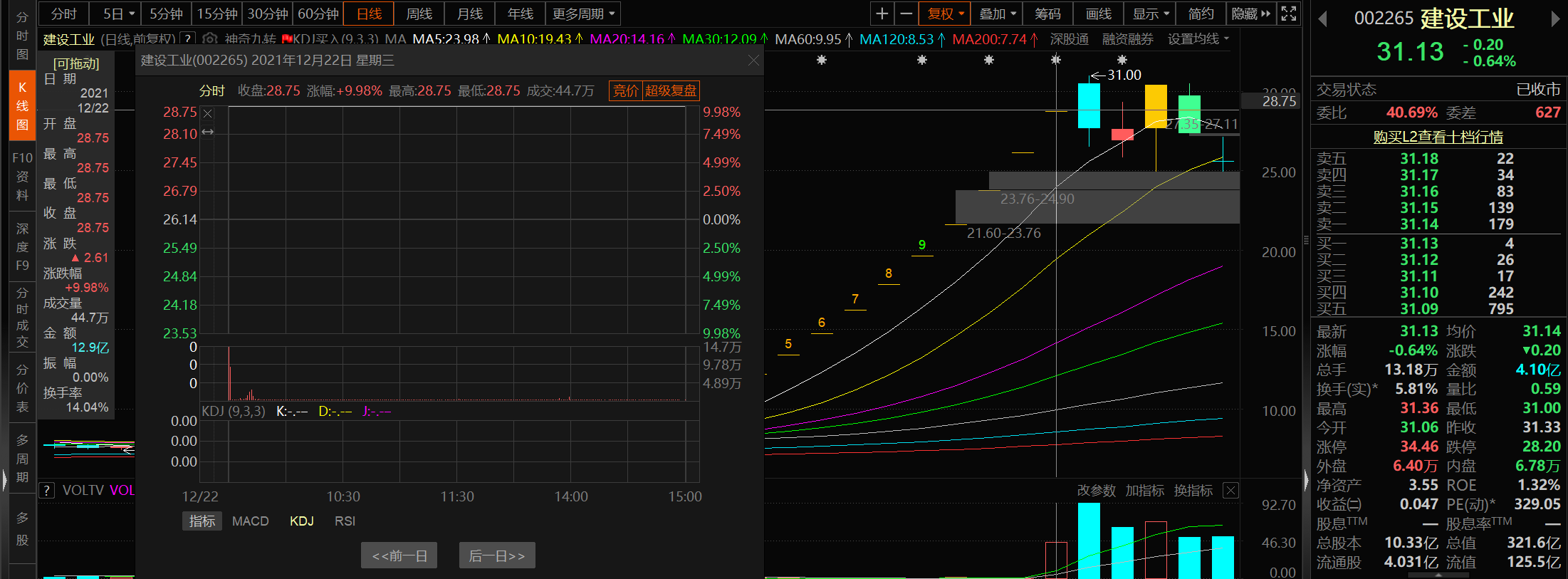This screenshot has width=1568, height=579.
Task: Close the indicator panel X box
Action: (x=1230, y=490)
